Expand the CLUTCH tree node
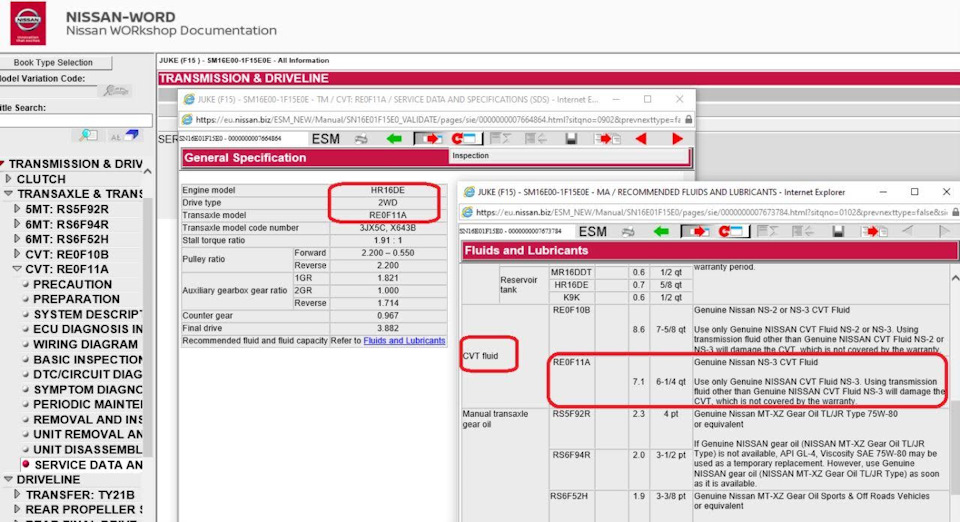 pyautogui.click(x=8, y=179)
